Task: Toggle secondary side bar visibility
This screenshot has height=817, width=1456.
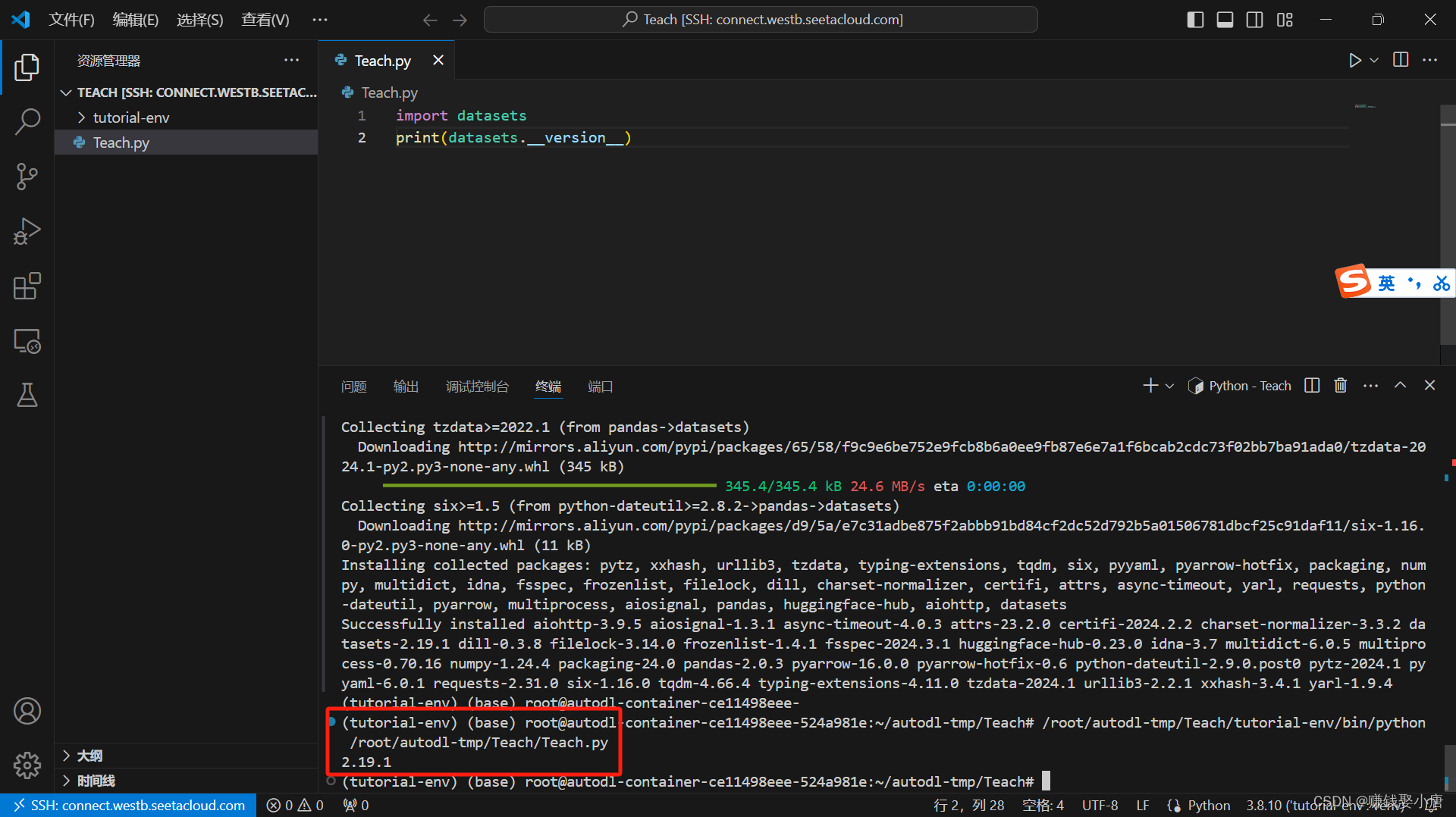Action: [1254, 20]
